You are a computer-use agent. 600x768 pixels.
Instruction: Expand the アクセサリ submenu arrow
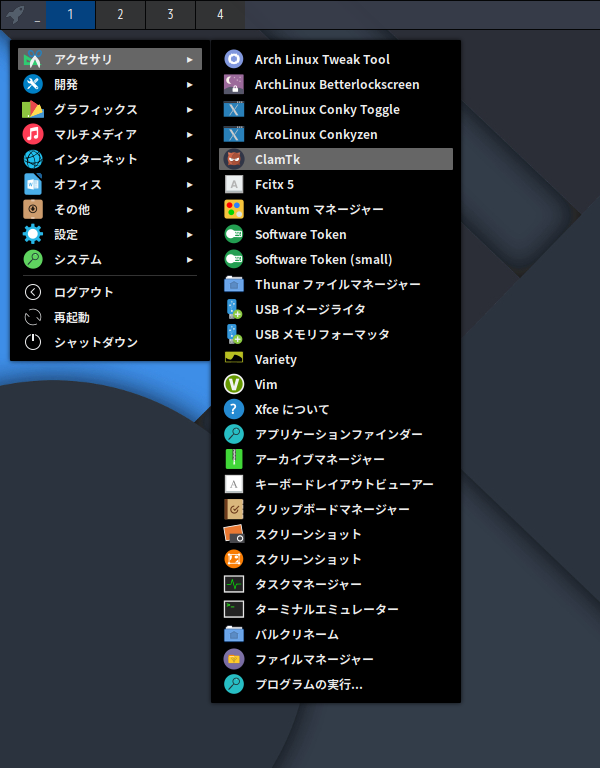pyautogui.click(x=190, y=60)
